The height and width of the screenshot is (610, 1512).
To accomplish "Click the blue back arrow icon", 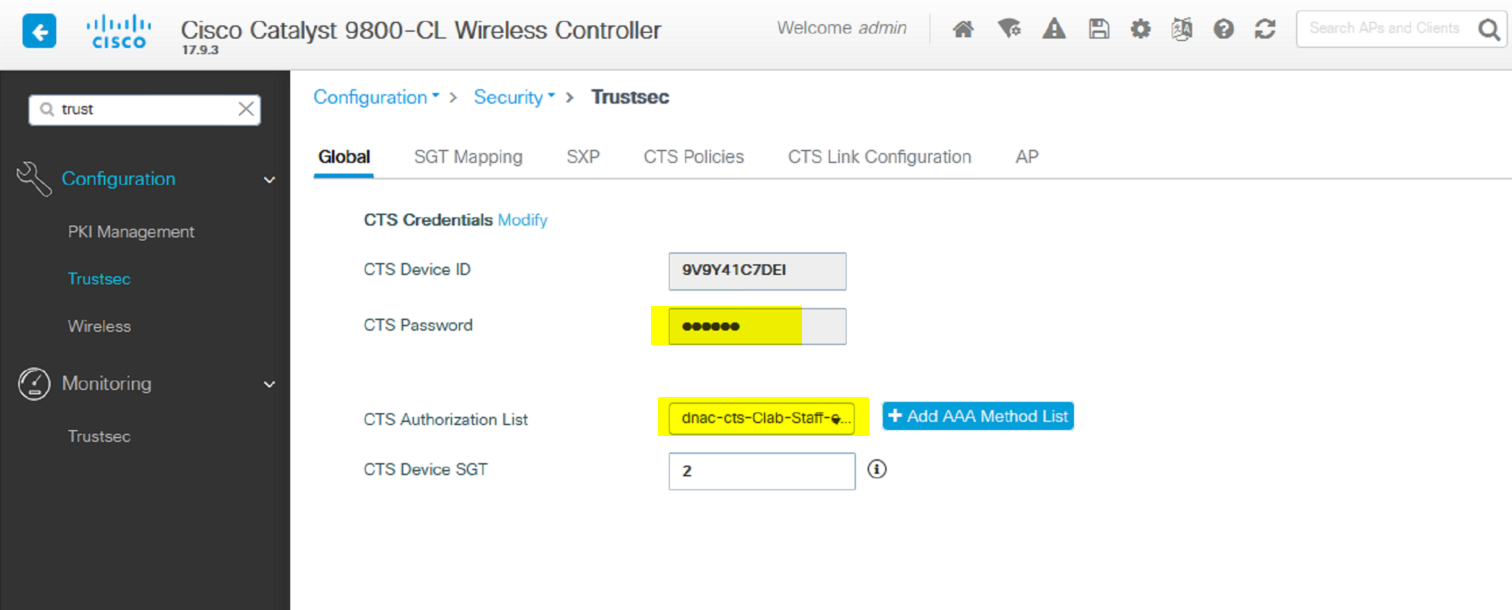I will pos(39,32).
